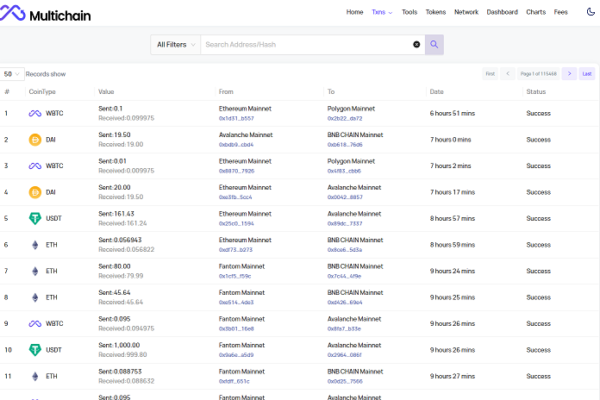
Task: Click the Status column header
Action: coord(536,91)
